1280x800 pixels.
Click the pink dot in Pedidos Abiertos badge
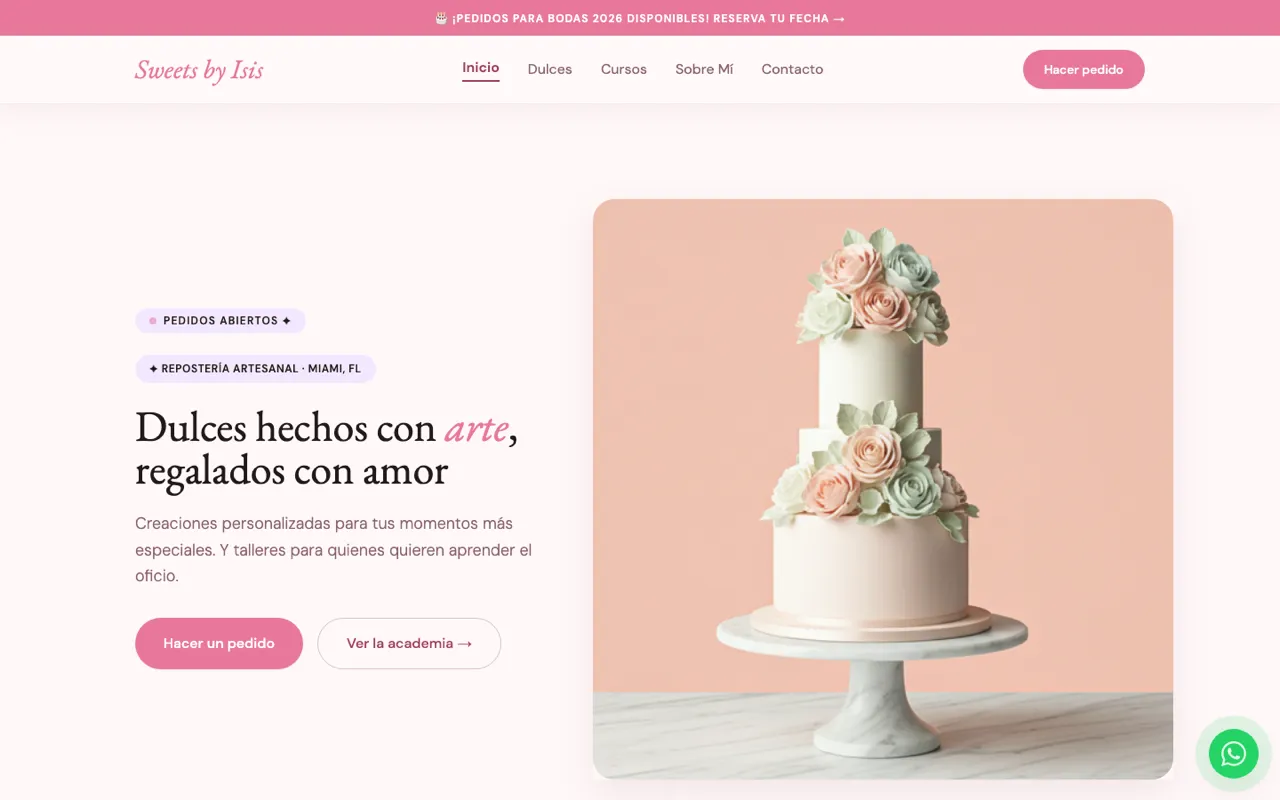coord(153,321)
